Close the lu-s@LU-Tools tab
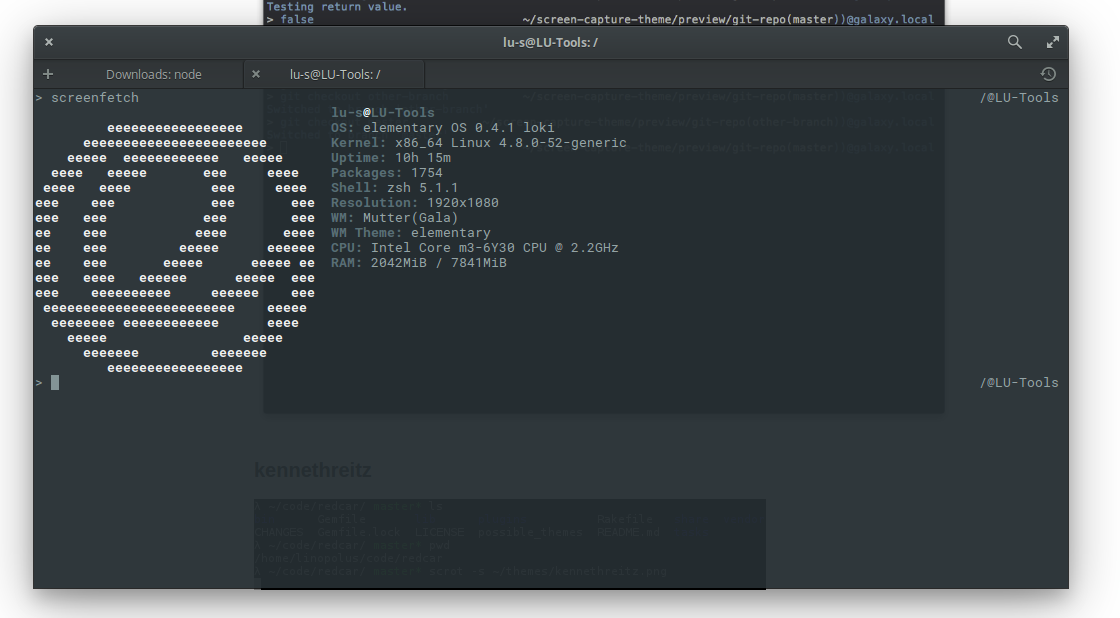The width and height of the screenshot is (1120, 618). coord(256,74)
